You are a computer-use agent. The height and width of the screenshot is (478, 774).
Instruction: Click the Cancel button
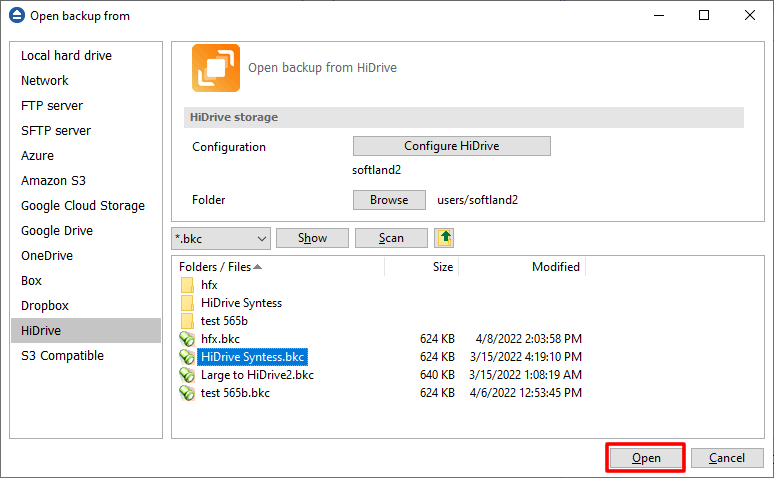[727, 458]
